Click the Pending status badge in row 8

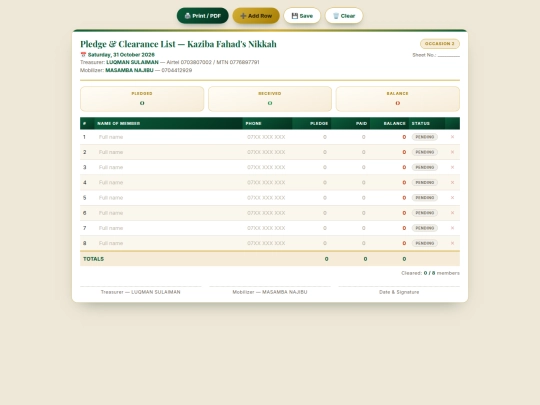[x=425, y=243]
